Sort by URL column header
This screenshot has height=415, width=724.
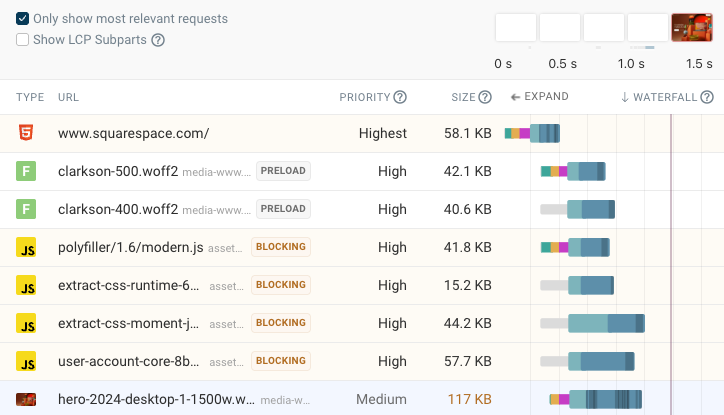68,97
